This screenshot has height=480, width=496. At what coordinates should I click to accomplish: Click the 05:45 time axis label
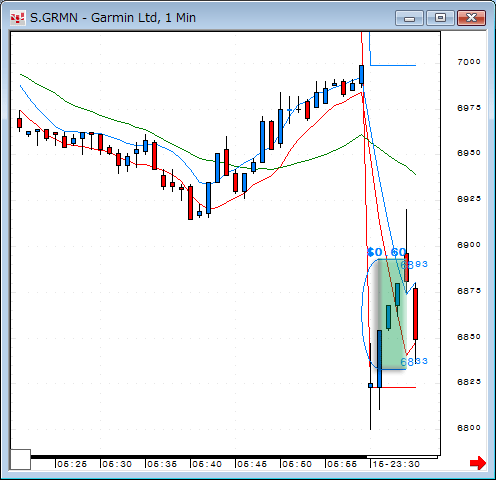point(252,464)
